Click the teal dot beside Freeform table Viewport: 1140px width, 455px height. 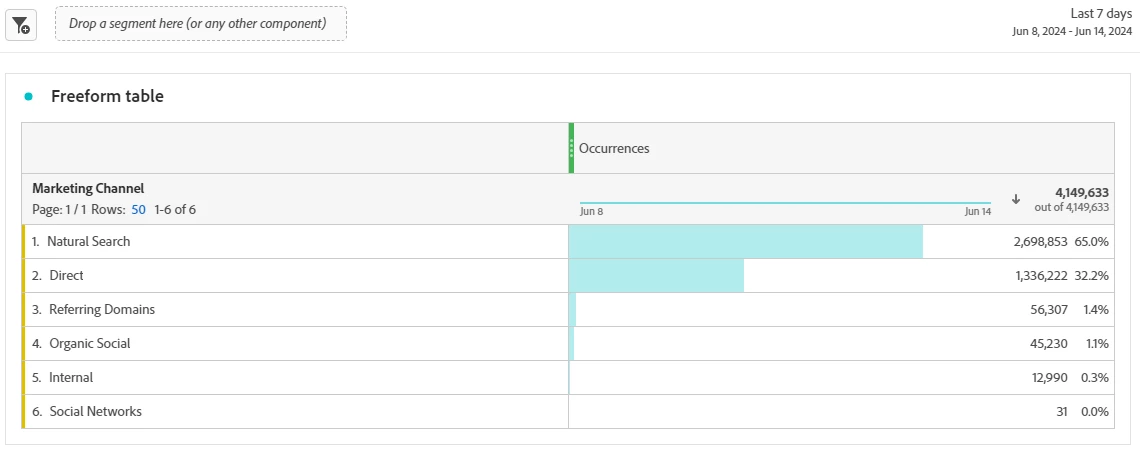(x=28, y=96)
